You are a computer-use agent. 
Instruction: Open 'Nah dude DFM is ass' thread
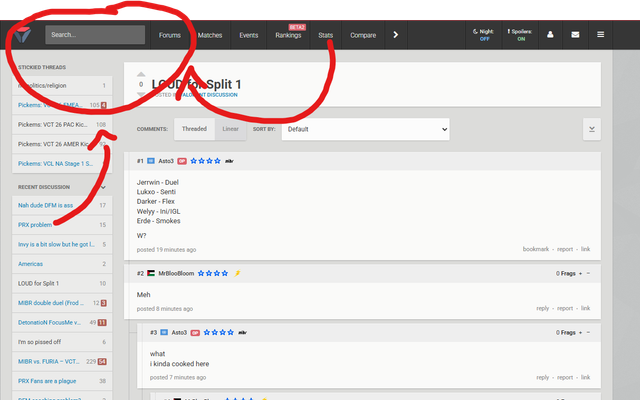(x=62, y=205)
